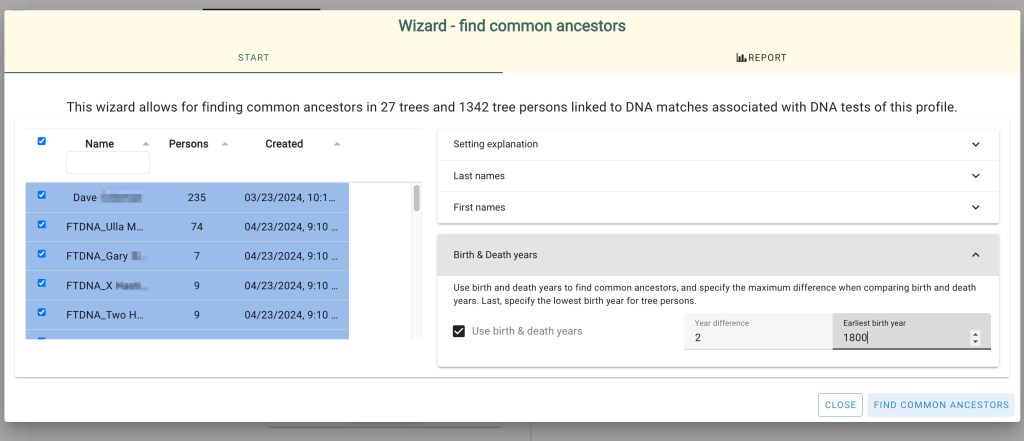Uncheck the FTDNA_Ulla tree checkbox
Screen dimensions: 1024x441
tap(42, 225)
